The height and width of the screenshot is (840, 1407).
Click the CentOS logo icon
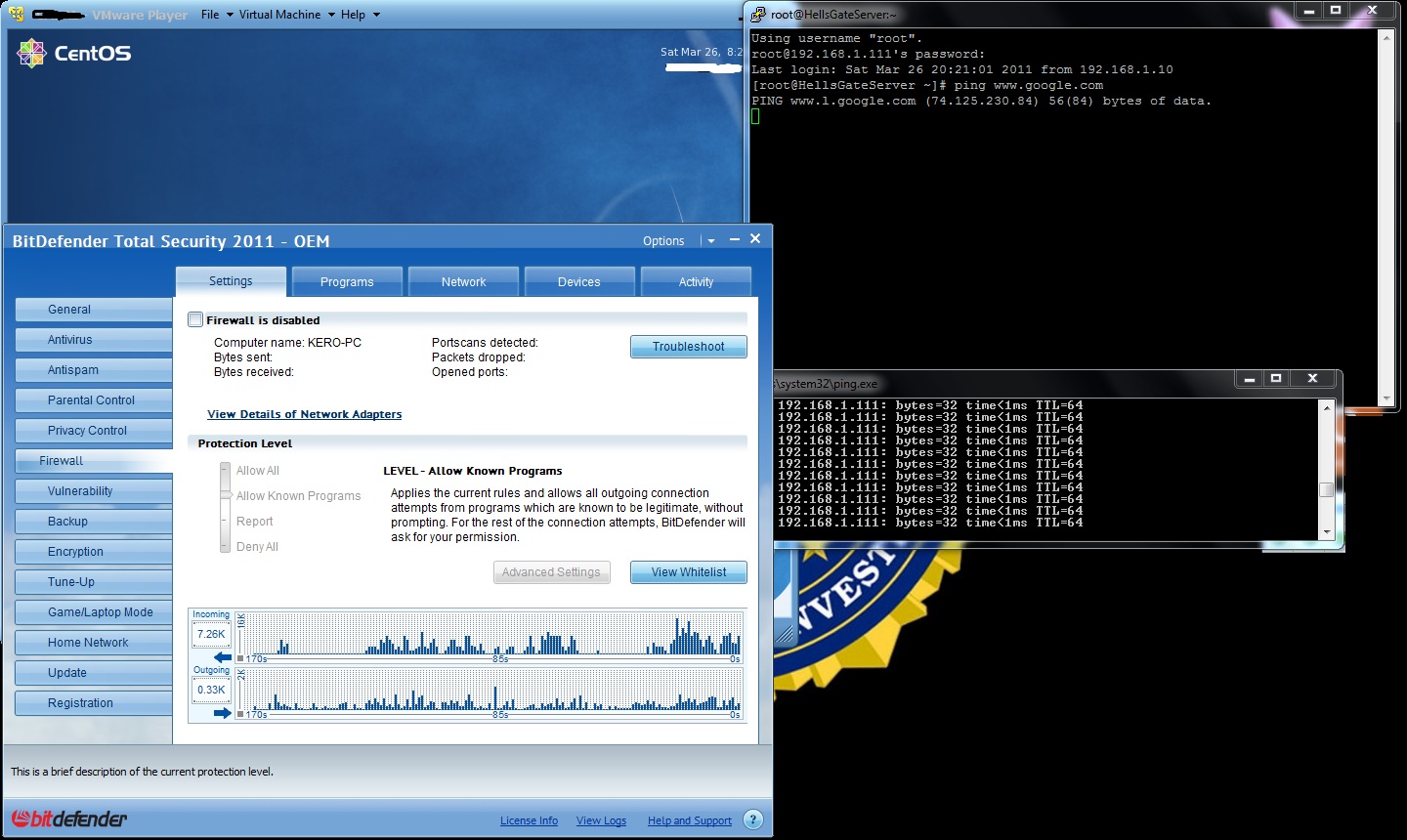(x=31, y=53)
